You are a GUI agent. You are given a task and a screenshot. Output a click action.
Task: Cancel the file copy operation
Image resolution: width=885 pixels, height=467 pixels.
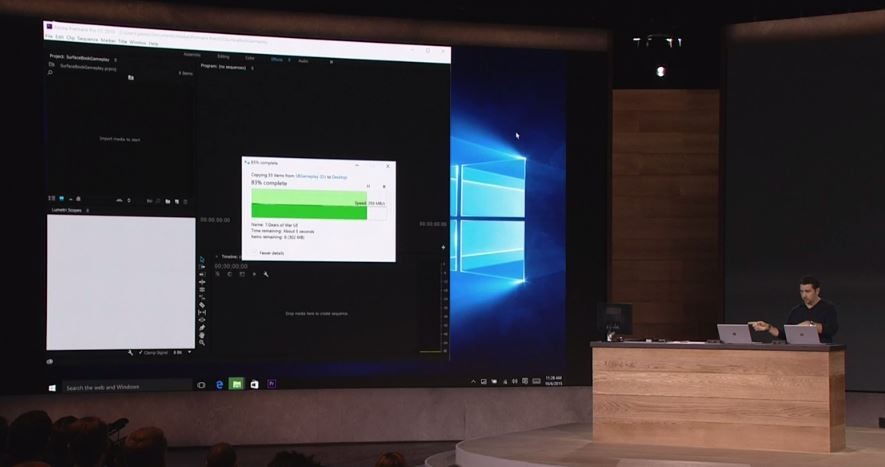(384, 186)
